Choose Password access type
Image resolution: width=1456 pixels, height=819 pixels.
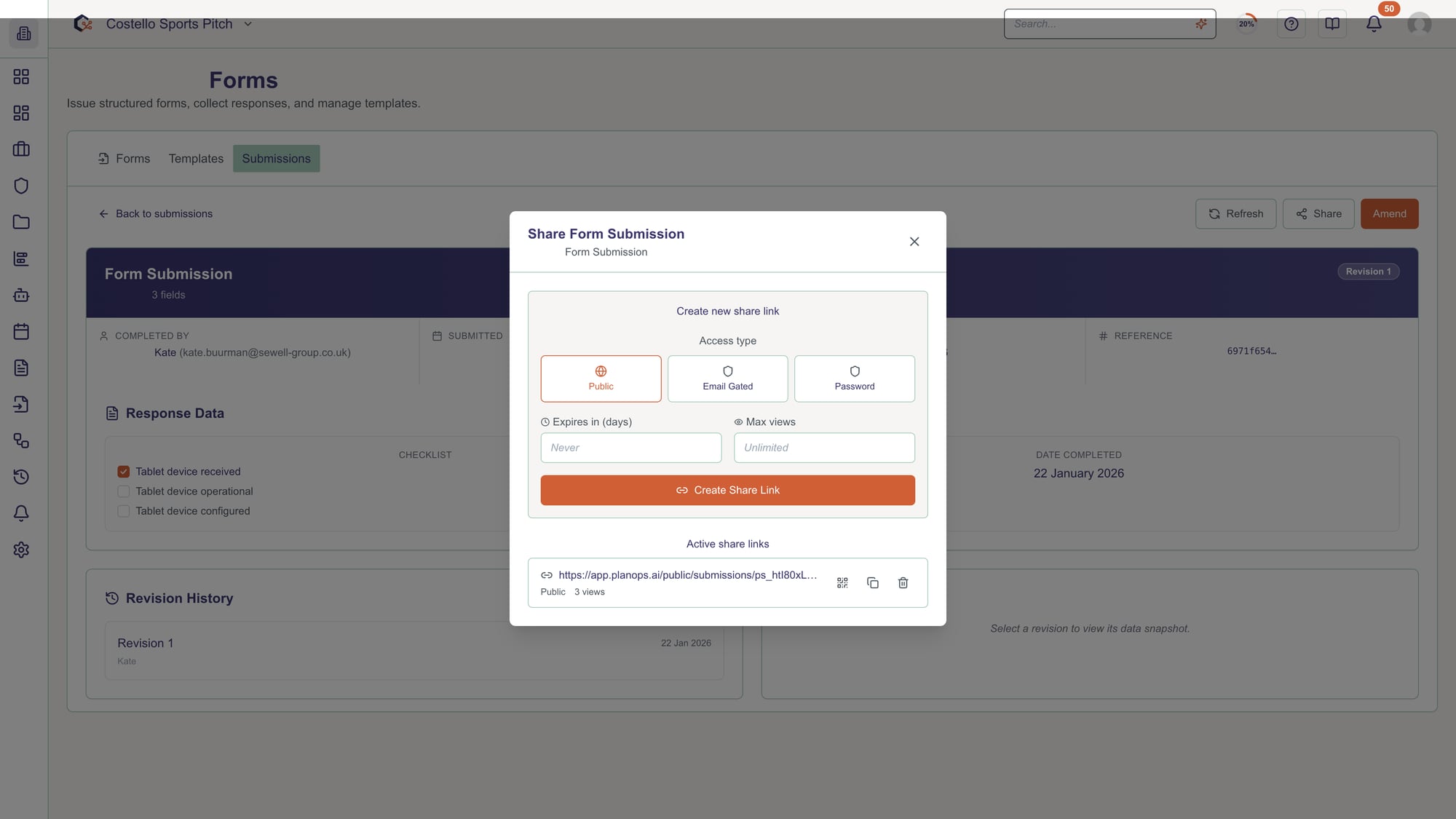[854, 379]
